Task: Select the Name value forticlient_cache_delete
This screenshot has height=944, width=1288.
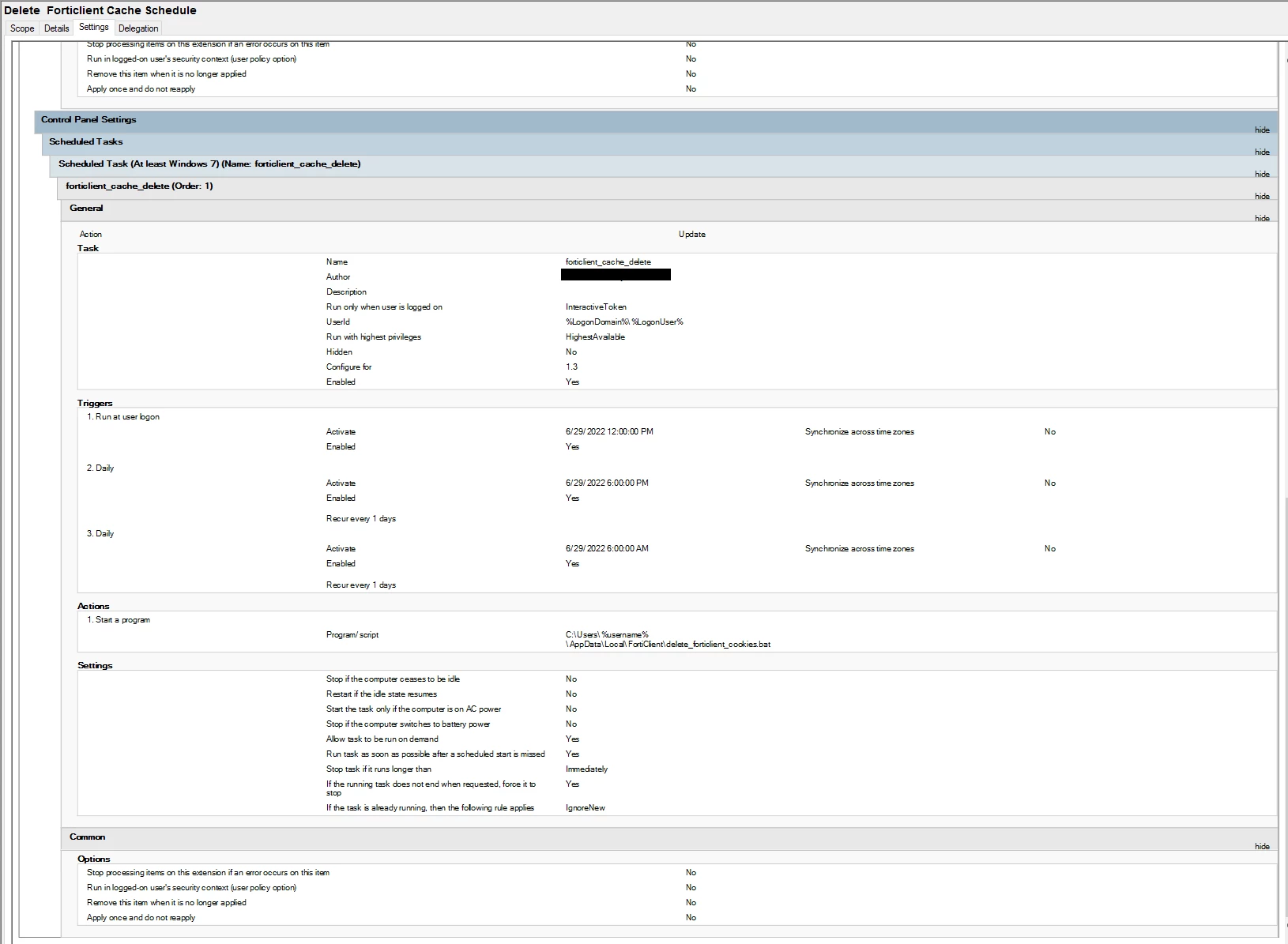Action: tap(608, 262)
